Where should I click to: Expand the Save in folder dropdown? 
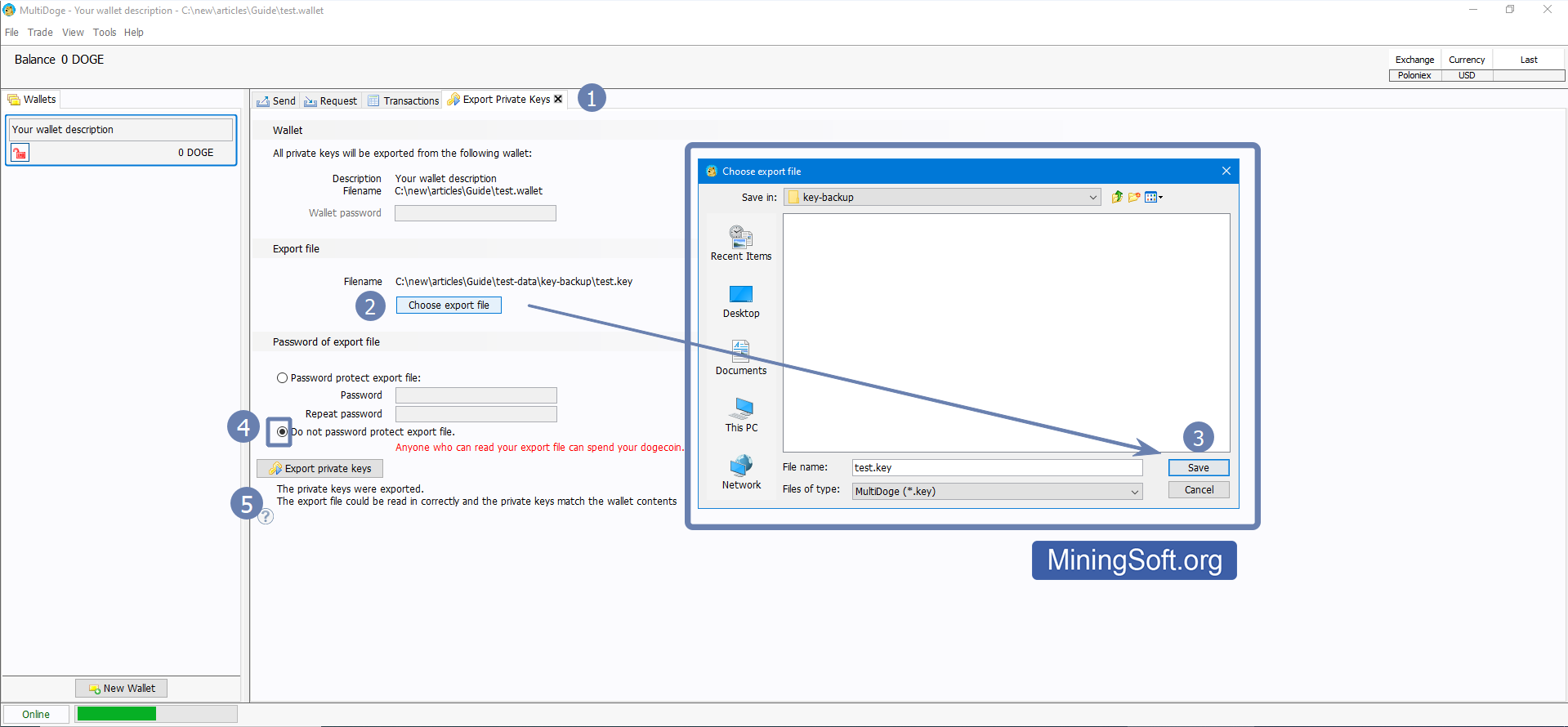[1093, 198]
